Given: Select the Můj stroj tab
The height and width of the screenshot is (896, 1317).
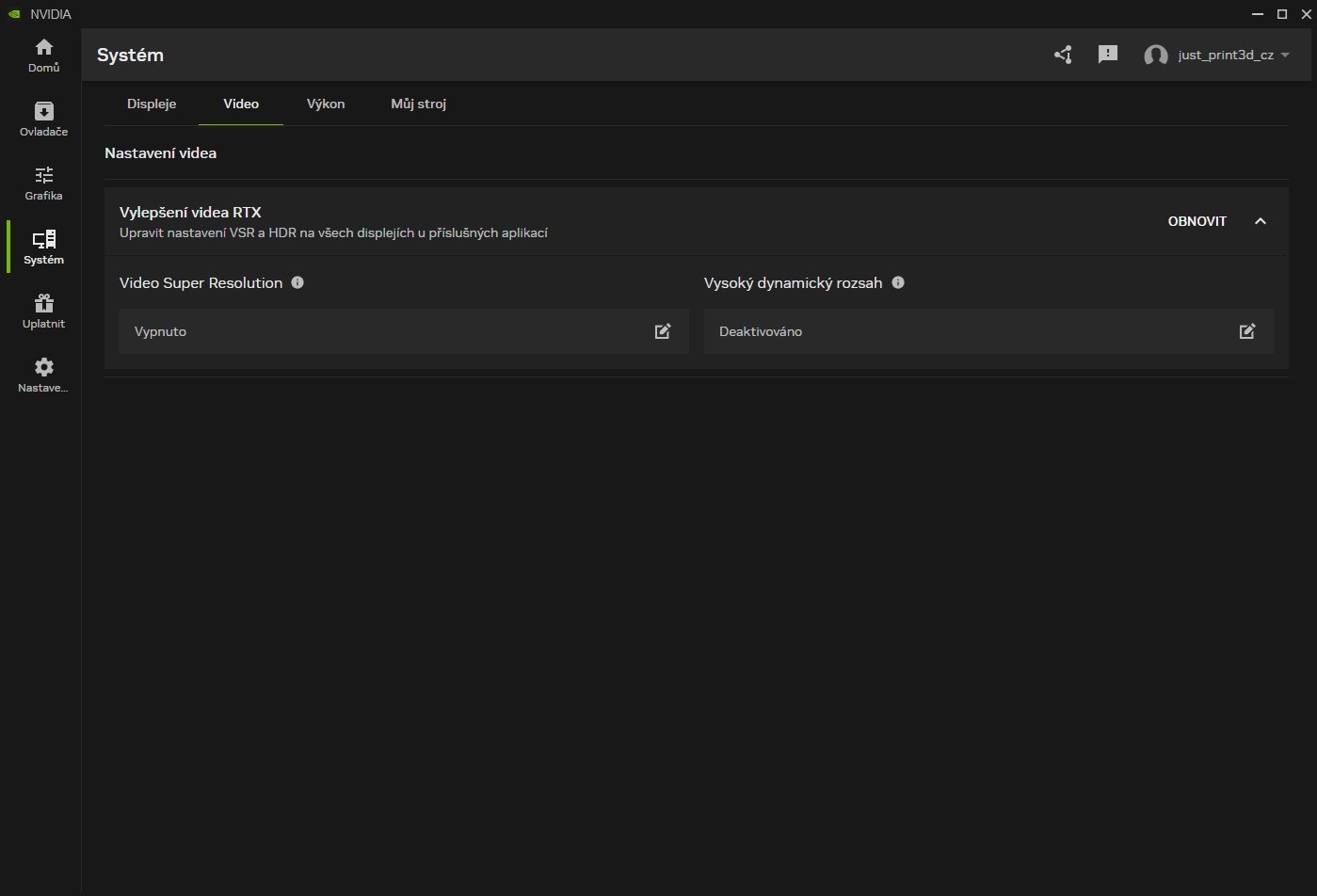Looking at the screenshot, I should point(418,104).
